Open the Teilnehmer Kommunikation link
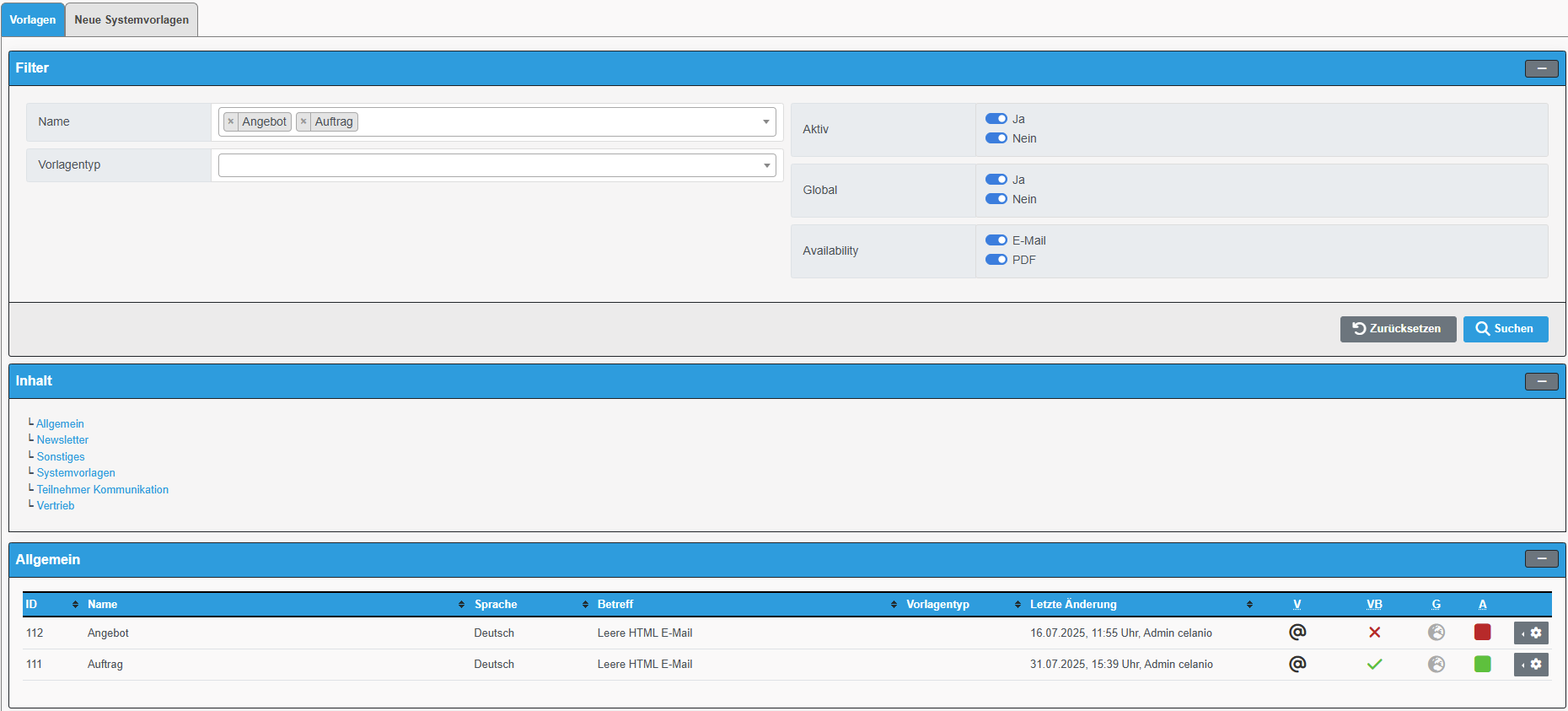 pos(102,489)
